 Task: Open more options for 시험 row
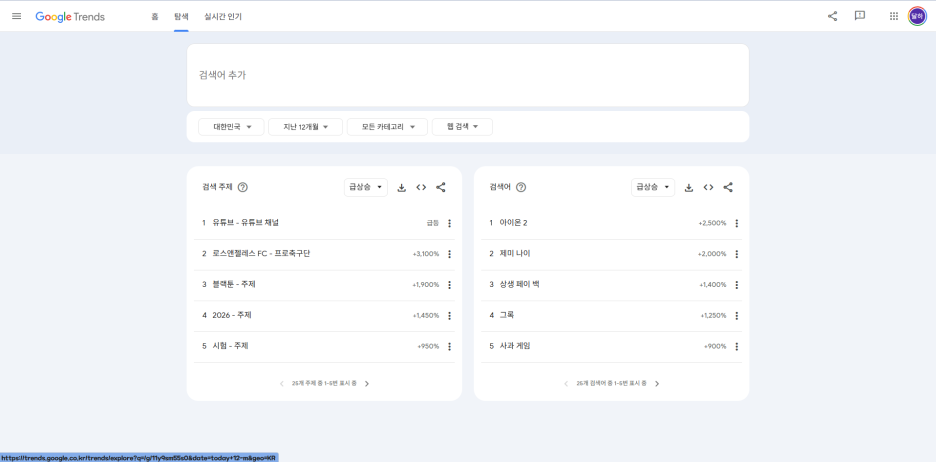pyautogui.click(x=449, y=347)
